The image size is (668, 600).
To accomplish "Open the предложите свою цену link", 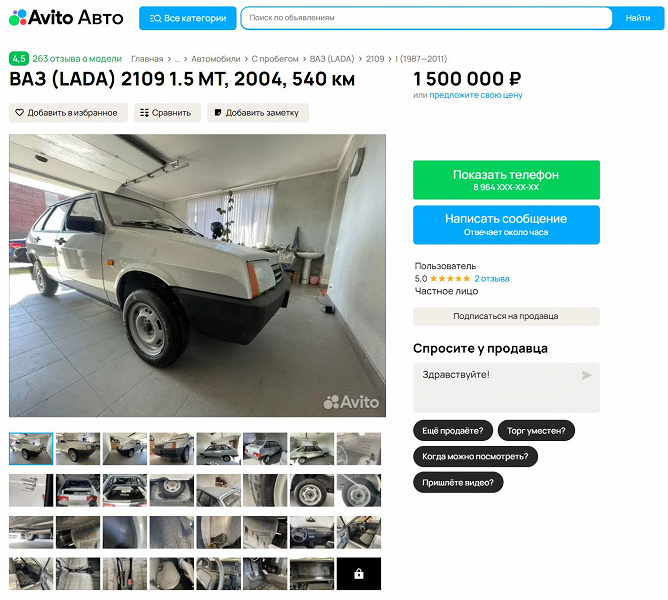I will click(475, 95).
